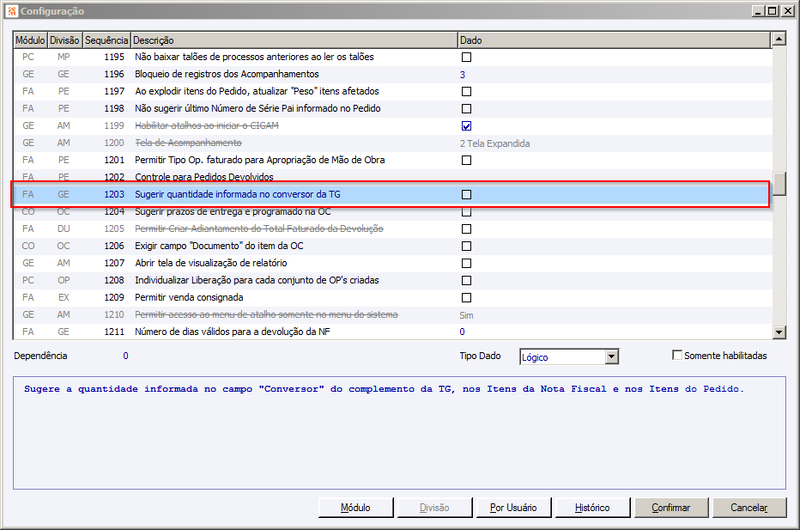Select row Número de dias válidos para a devolução da NF

[x=392, y=332]
